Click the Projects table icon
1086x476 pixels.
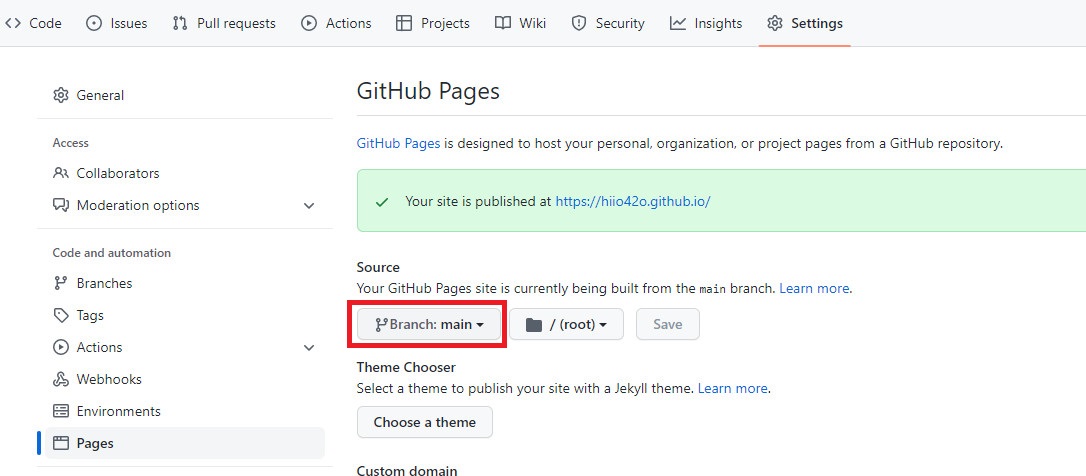click(404, 23)
